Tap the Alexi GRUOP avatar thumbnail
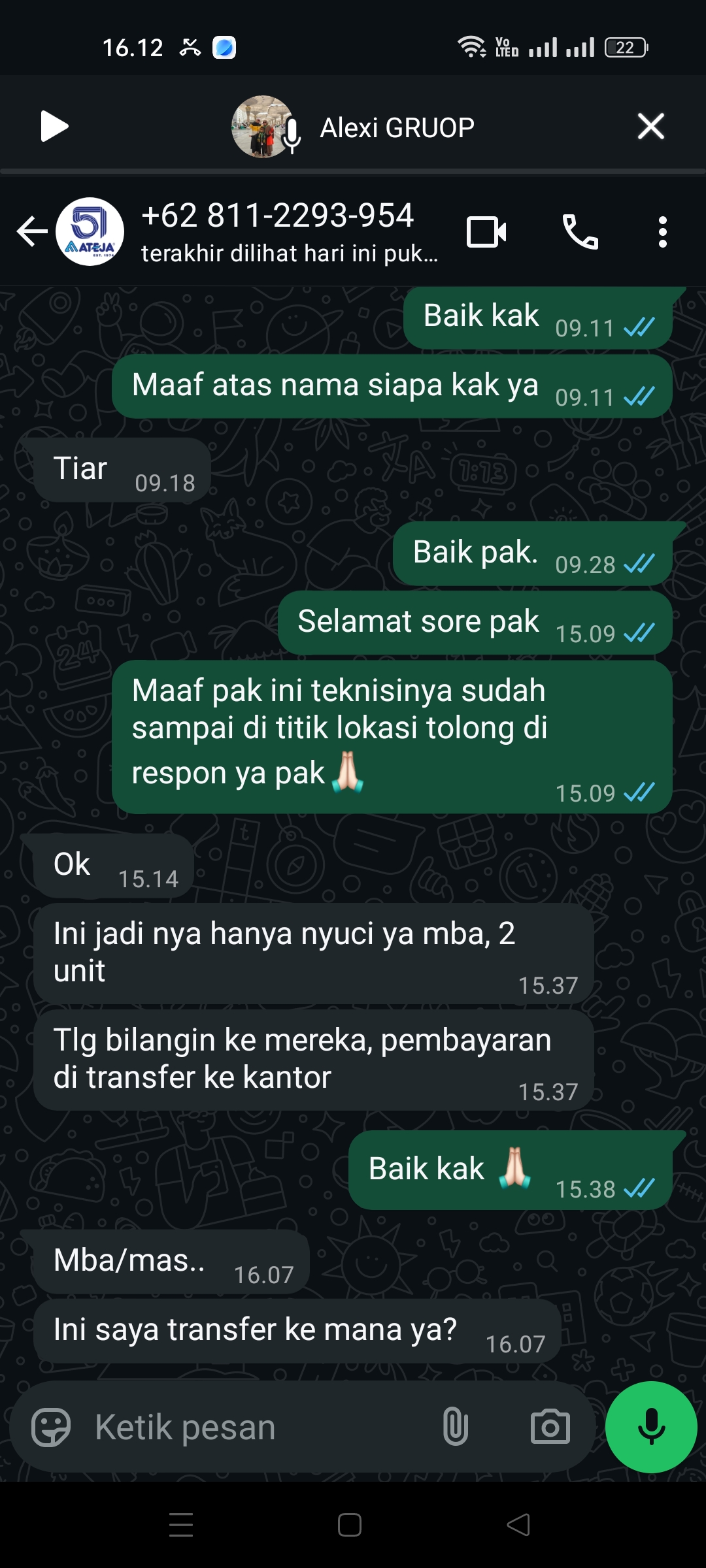This screenshot has height=1568, width=706. [x=263, y=126]
